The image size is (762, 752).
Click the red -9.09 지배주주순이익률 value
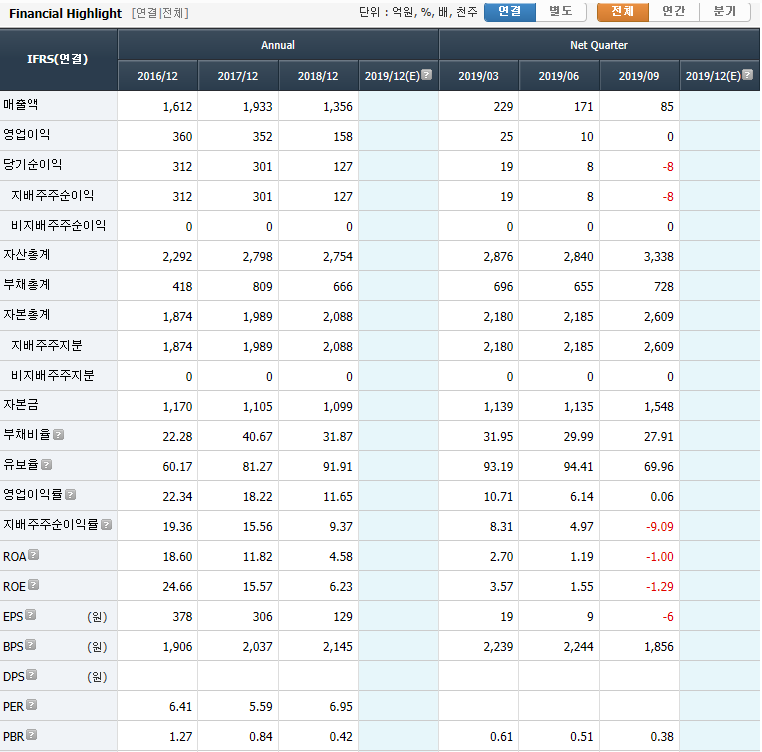659,527
